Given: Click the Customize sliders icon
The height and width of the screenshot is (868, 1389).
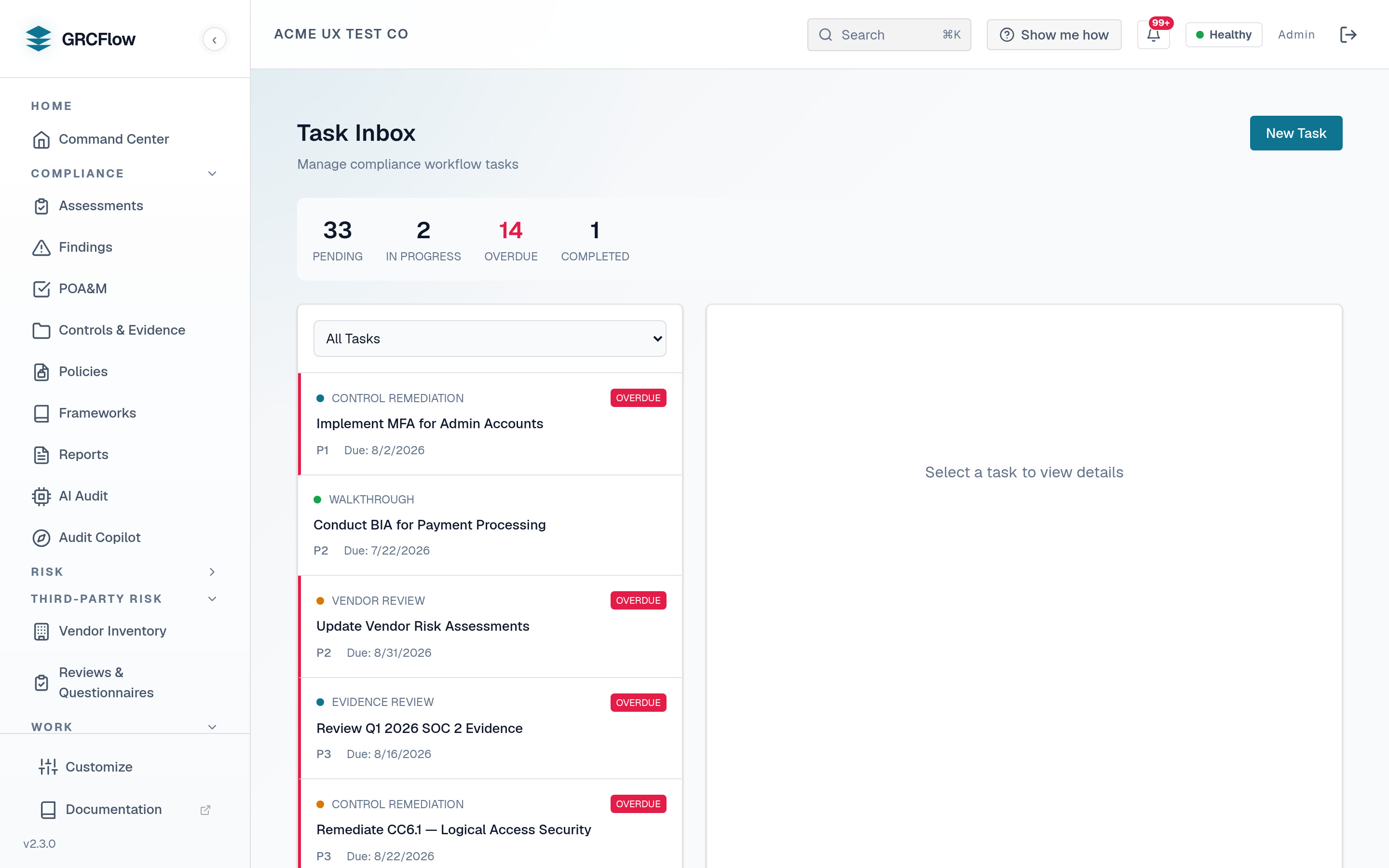Looking at the screenshot, I should (x=48, y=767).
